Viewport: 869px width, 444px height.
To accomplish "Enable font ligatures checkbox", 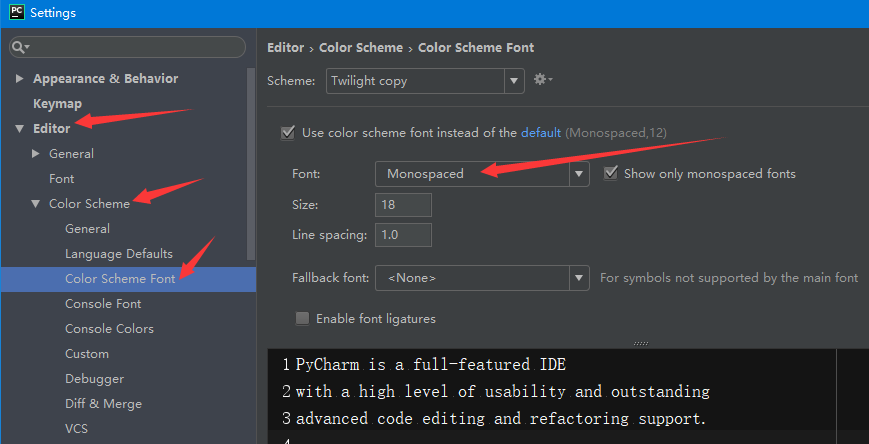I will (x=302, y=319).
